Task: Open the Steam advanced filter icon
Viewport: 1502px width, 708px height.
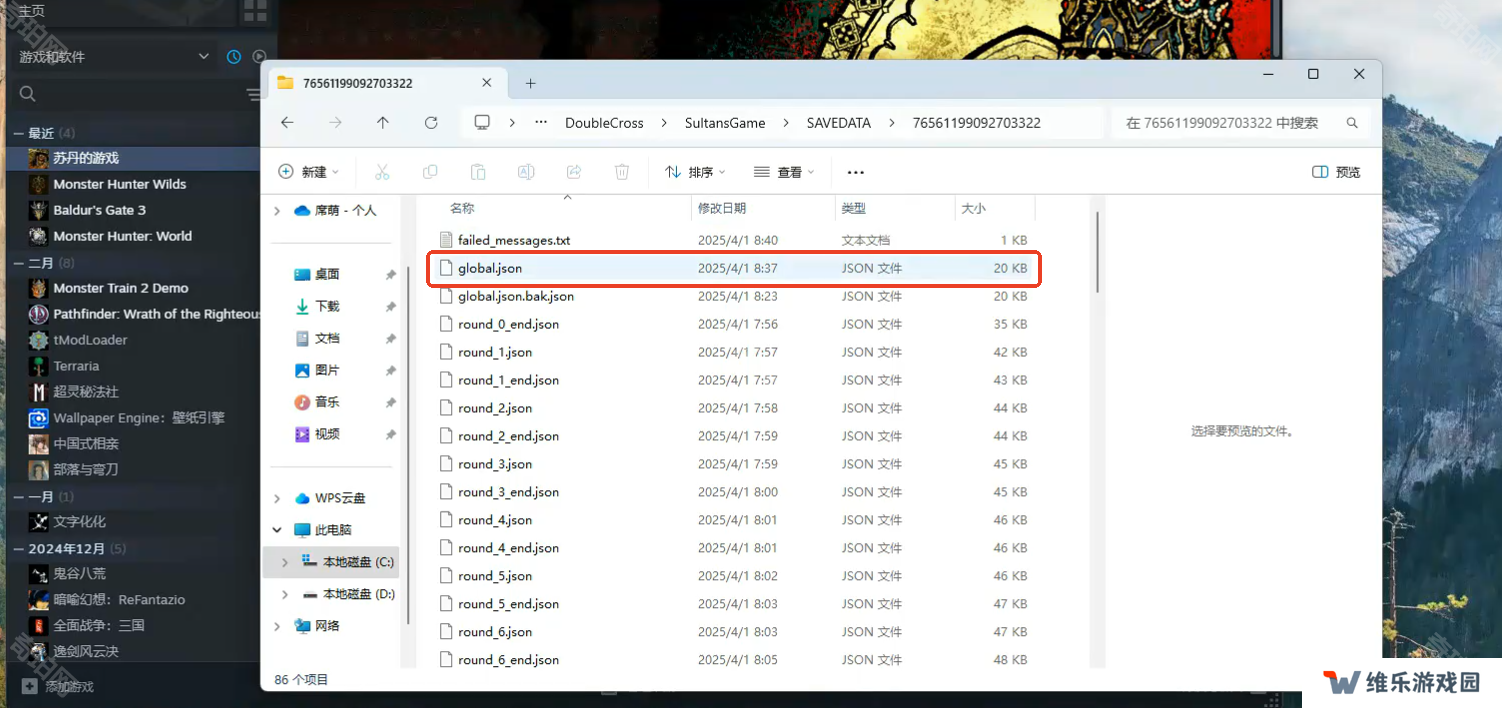Action: coord(253,94)
